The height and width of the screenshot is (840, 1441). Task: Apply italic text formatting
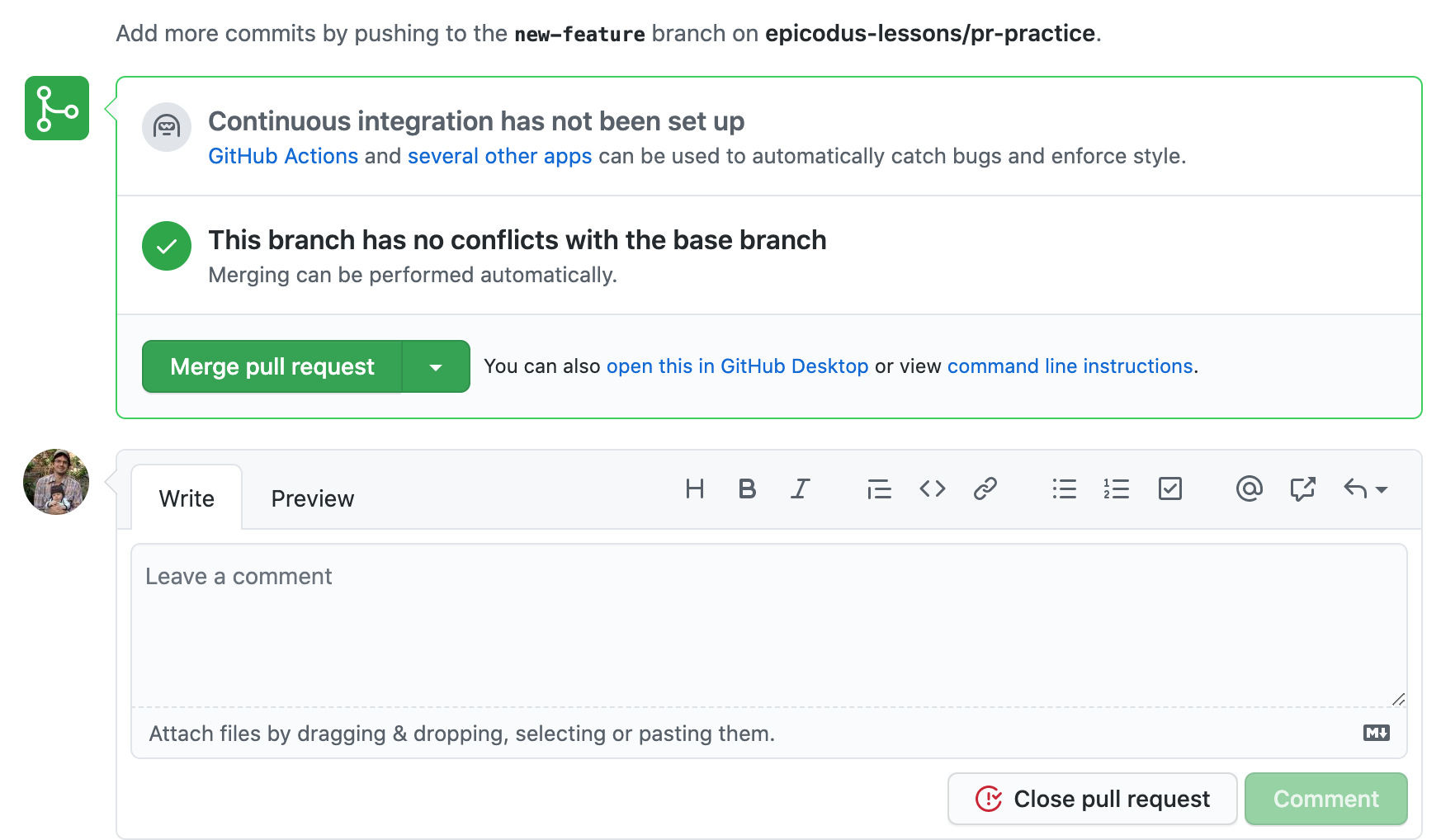point(800,489)
